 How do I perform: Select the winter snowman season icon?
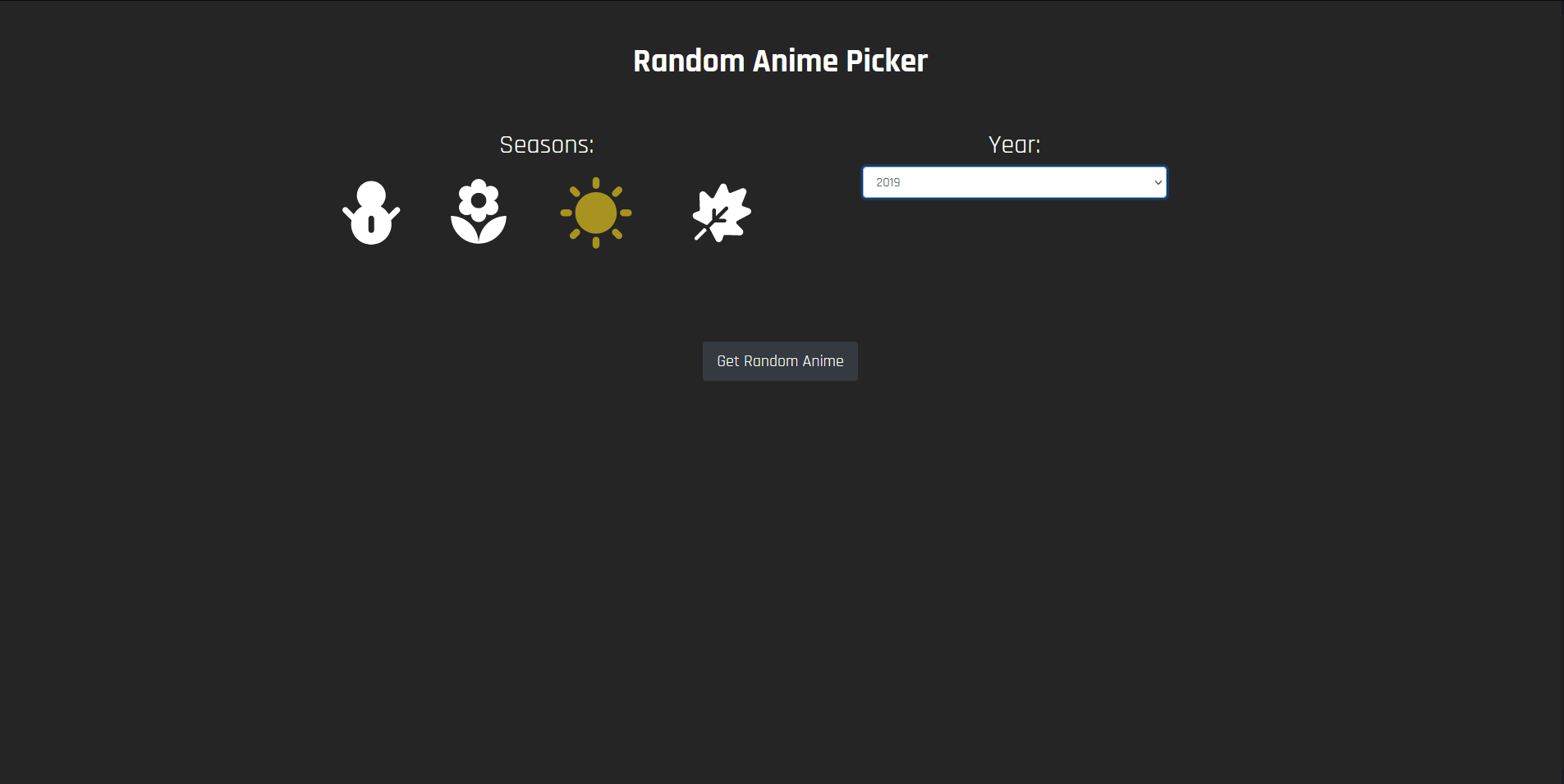tap(371, 213)
